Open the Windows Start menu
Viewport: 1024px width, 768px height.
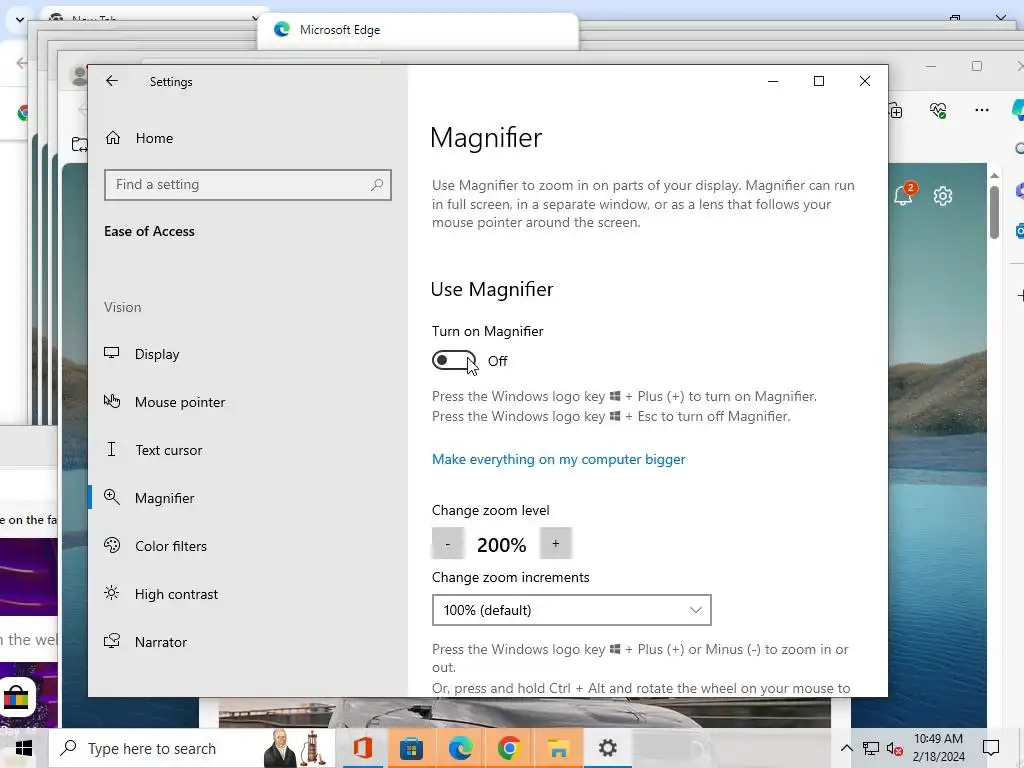tap(24, 748)
